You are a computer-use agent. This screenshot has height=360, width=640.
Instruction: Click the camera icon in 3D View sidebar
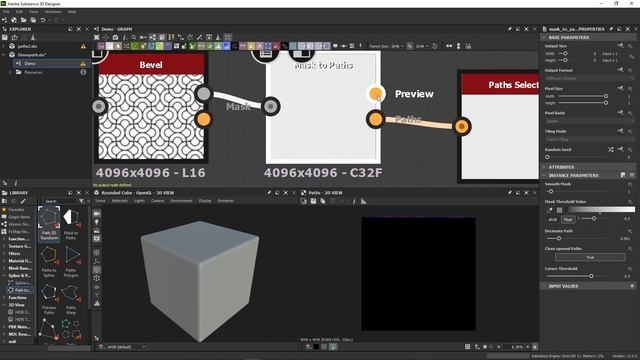click(97, 213)
